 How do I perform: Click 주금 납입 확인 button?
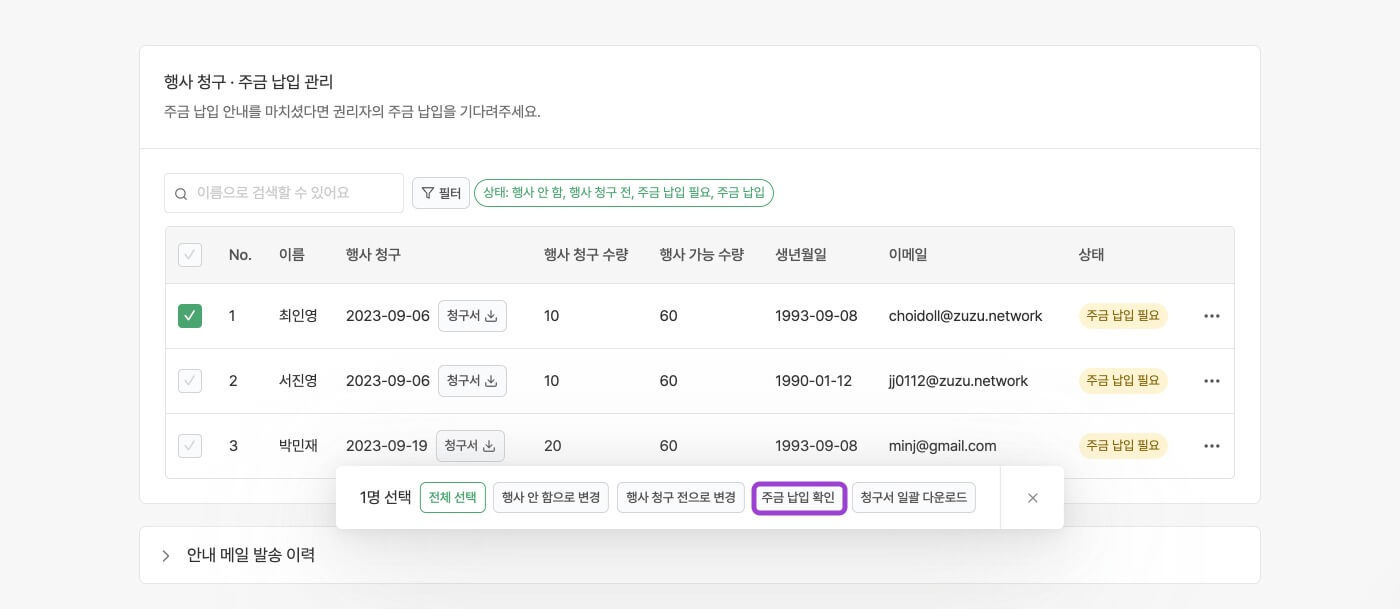[799, 498]
